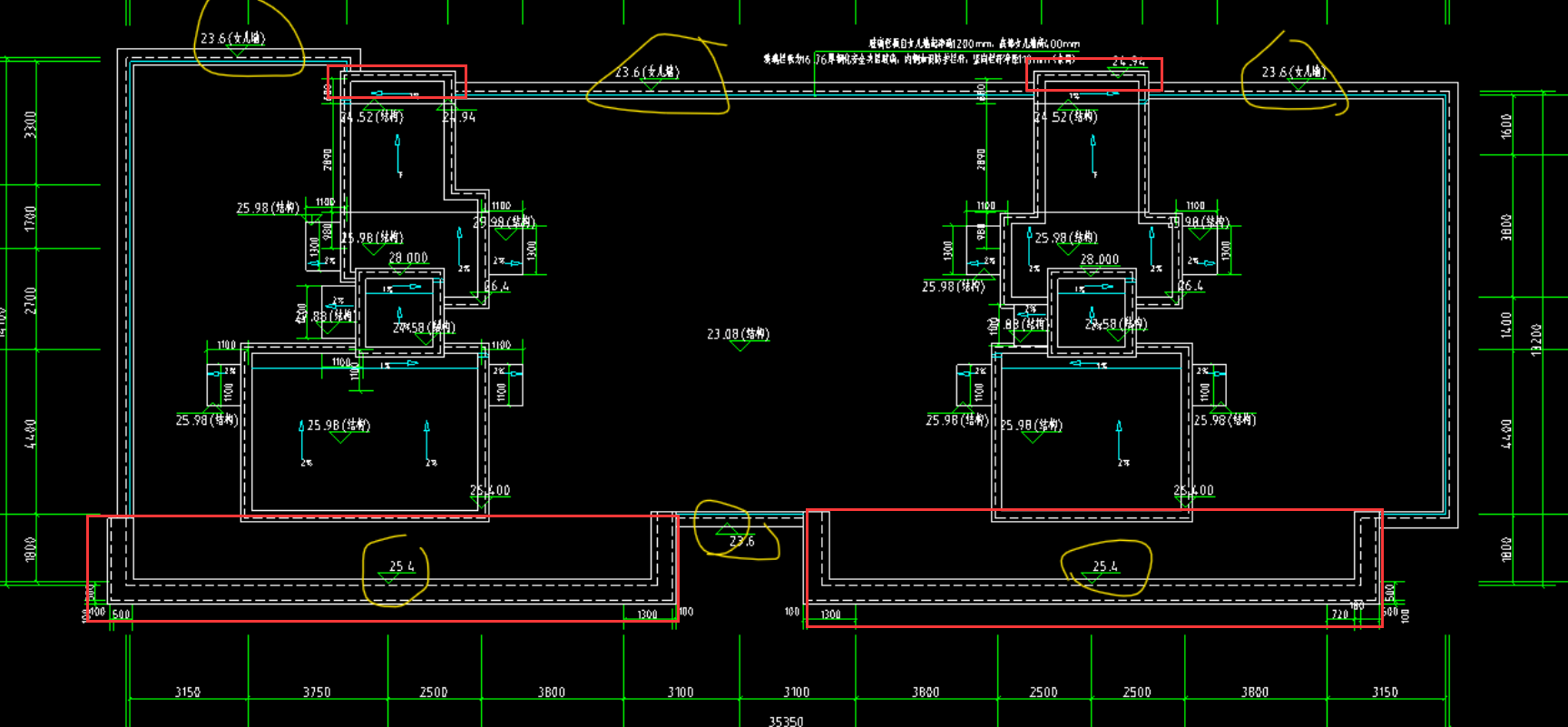Select the note line mentioning 6.76 glass
Screen dimensions: 1568x727
(x=919, y=59)
